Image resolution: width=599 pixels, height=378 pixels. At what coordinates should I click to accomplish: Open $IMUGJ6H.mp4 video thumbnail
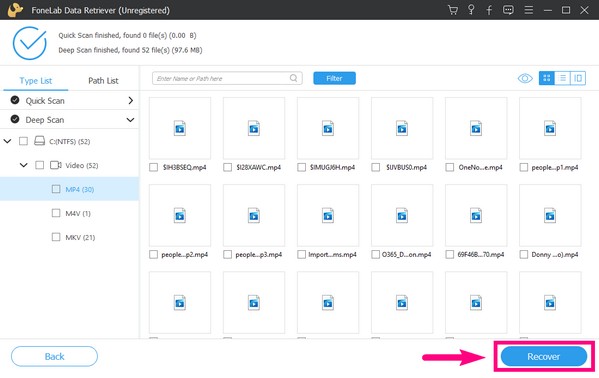(328, 128)
